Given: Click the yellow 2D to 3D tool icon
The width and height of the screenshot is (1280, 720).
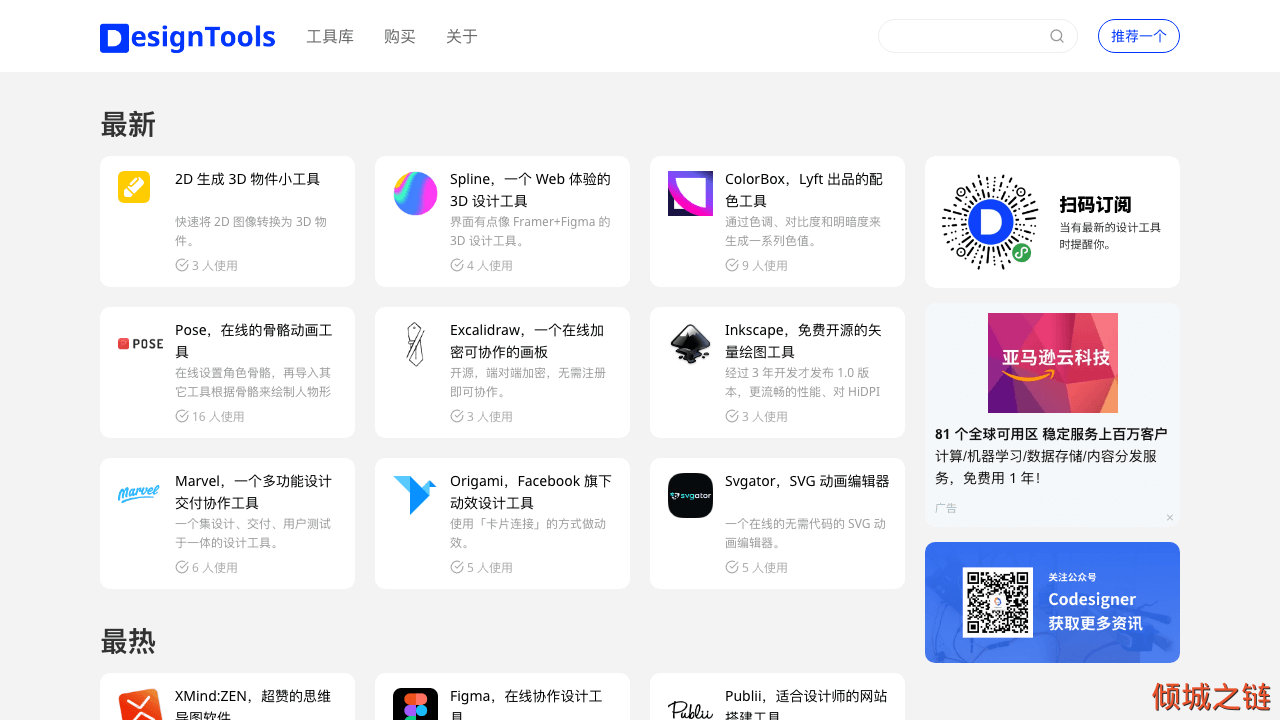Looking at the screenshot, I should click(134, 187).
